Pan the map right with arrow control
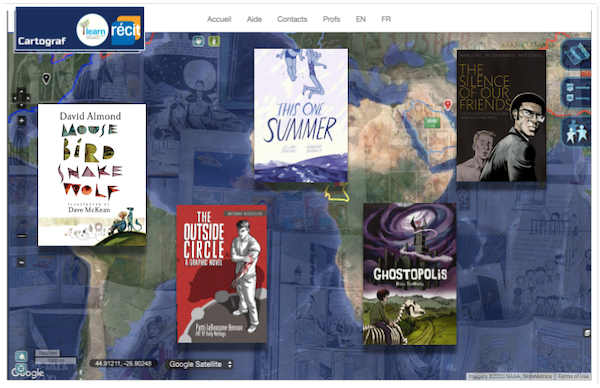Screen dimensions: 600x388 click(x=28, y=98)
